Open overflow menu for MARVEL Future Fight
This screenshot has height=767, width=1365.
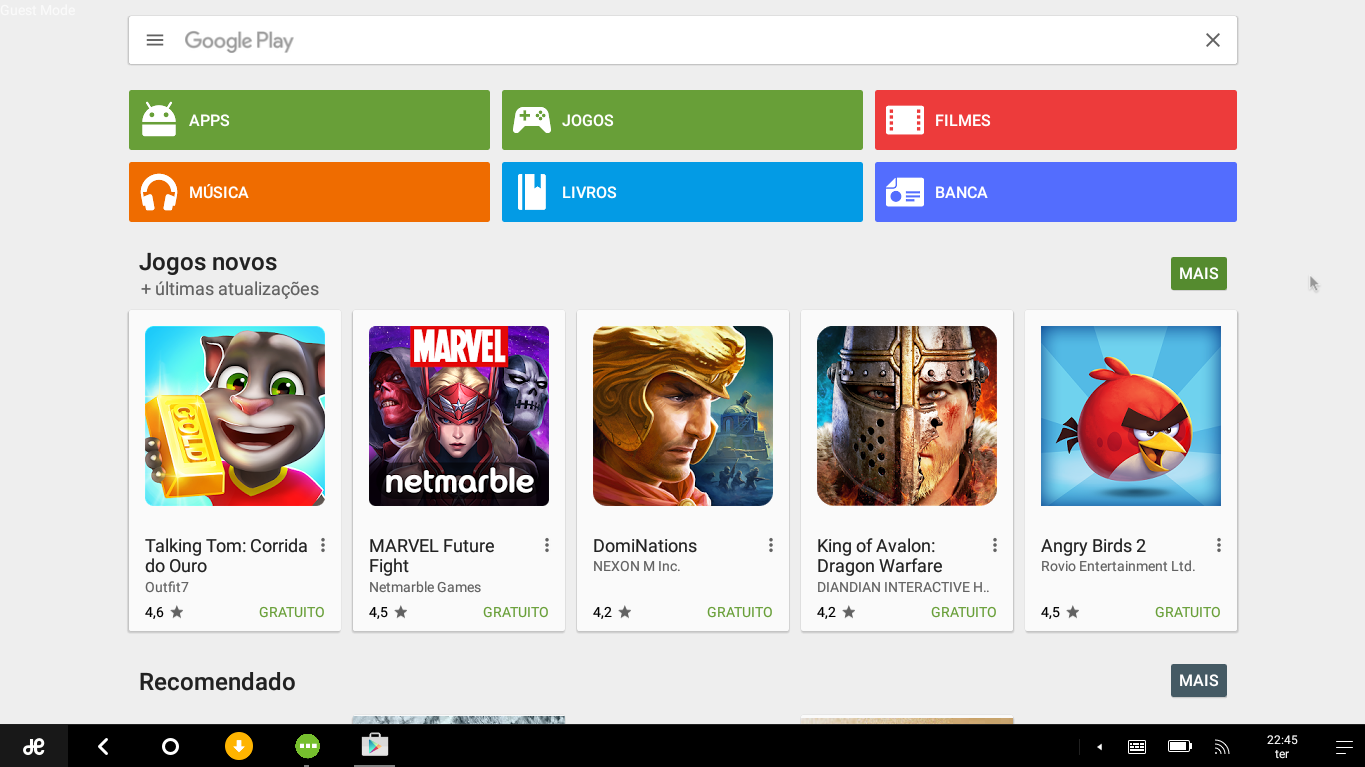coord(547,545)
